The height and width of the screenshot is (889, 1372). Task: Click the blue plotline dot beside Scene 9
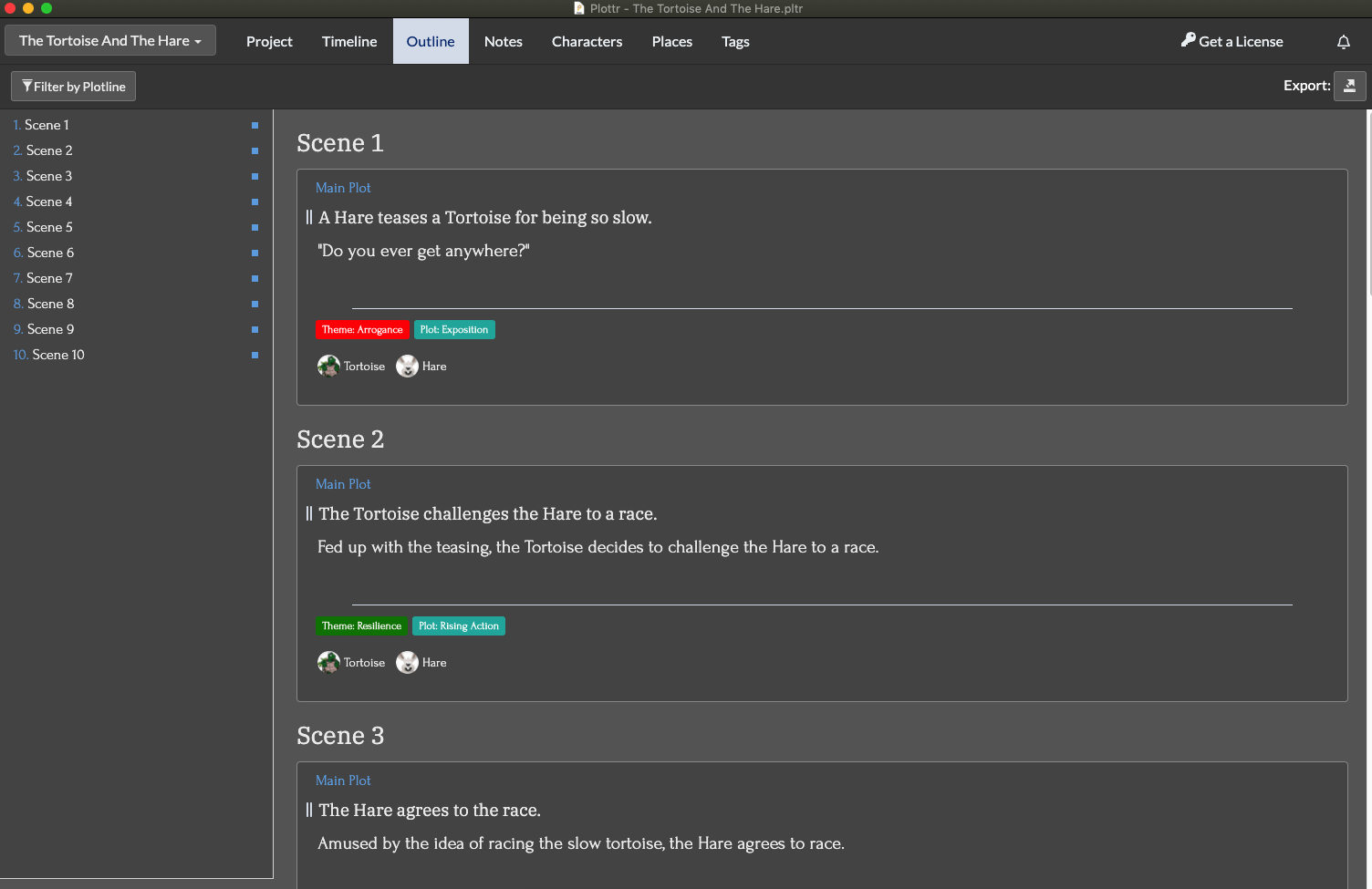click(255, 329)
